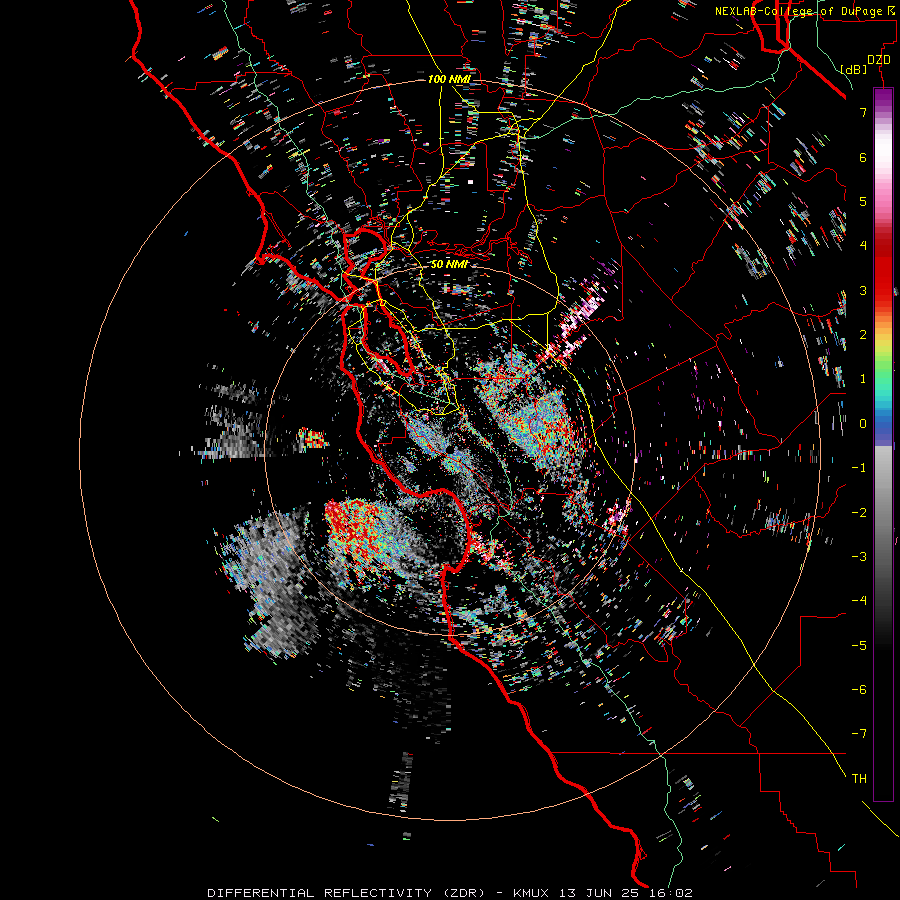Click the "DZD" label above the color scale

(879, 60)
